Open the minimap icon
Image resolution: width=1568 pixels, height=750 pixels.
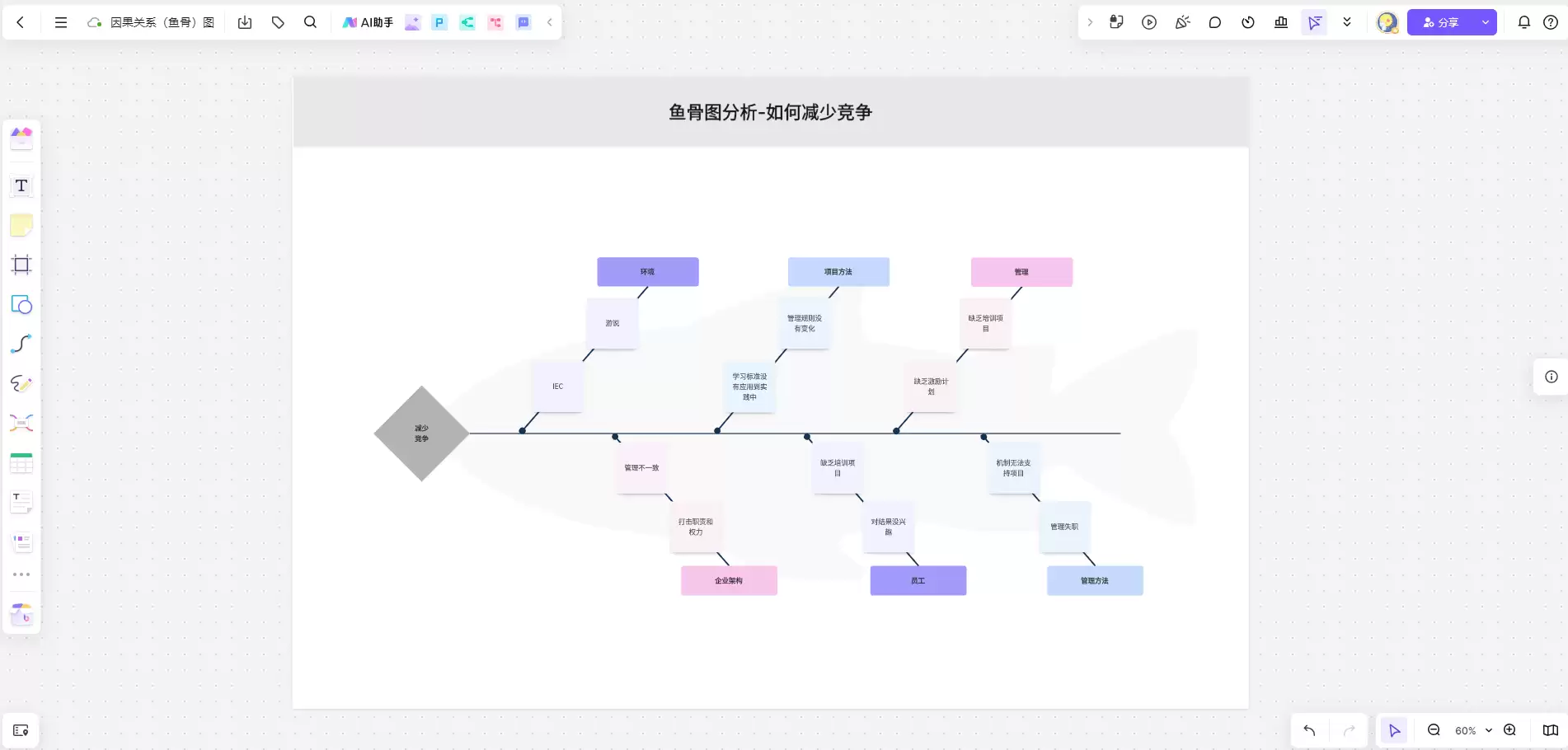click(1550, 730)
